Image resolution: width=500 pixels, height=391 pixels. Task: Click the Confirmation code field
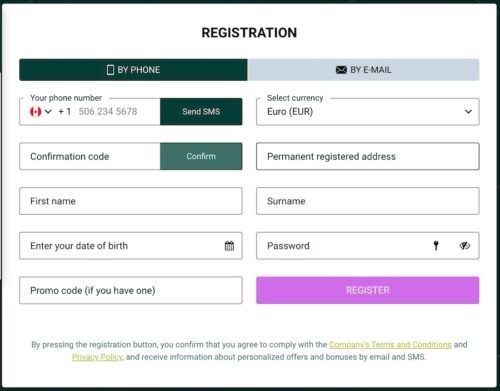coord(90,156)
